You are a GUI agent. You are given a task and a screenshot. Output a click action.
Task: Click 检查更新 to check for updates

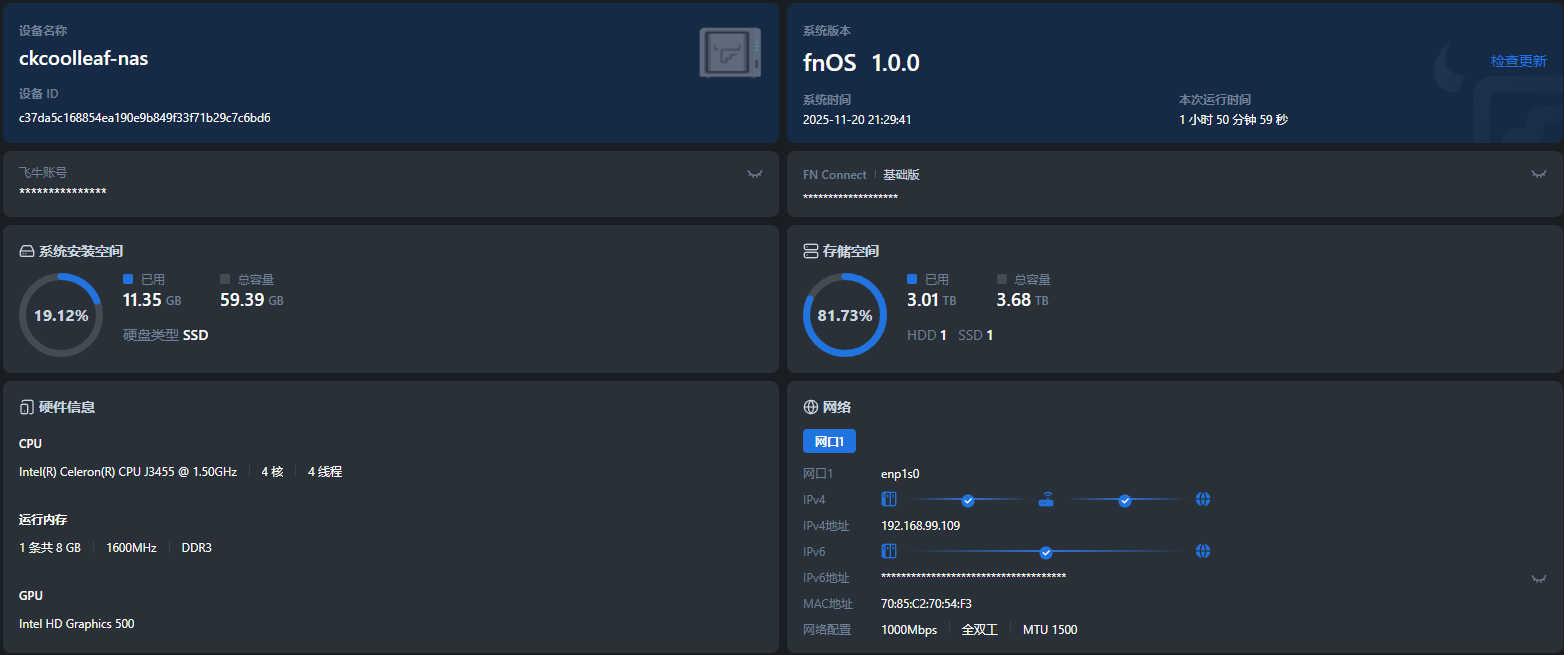[1518, 61]
